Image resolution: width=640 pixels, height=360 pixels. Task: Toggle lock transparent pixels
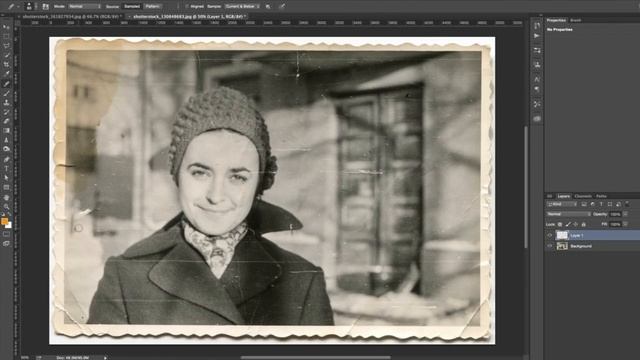click(x=560, y=224)
